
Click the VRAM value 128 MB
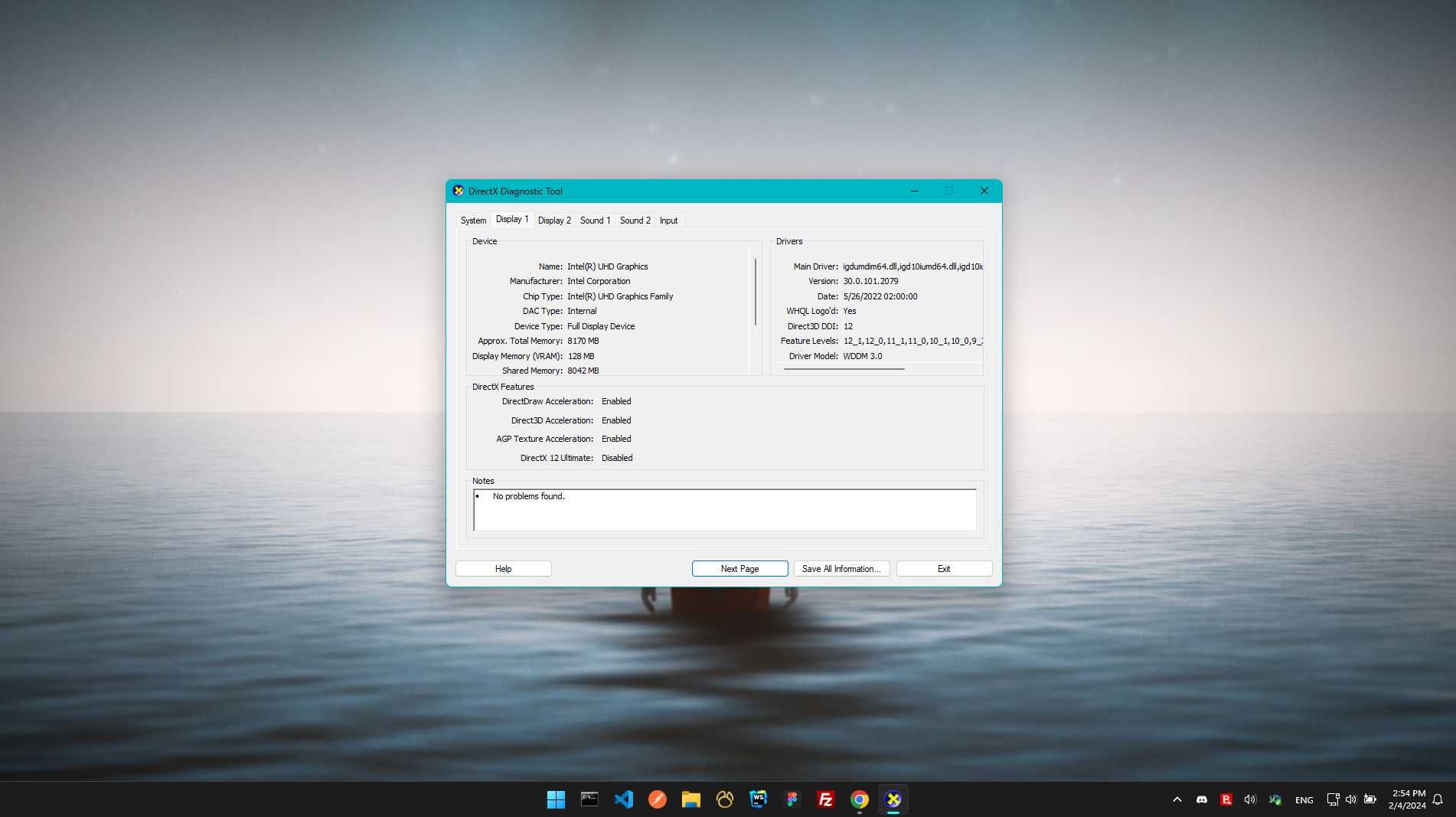coord(580,356)
